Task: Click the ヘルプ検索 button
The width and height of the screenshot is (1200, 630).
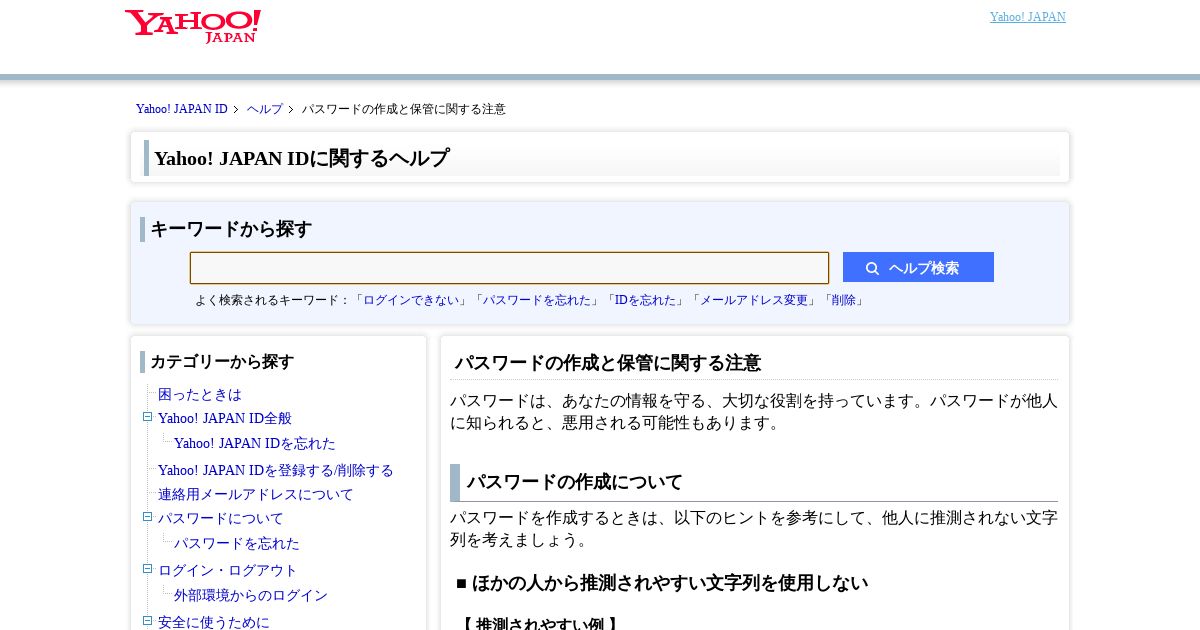Action: pos(918,267)
